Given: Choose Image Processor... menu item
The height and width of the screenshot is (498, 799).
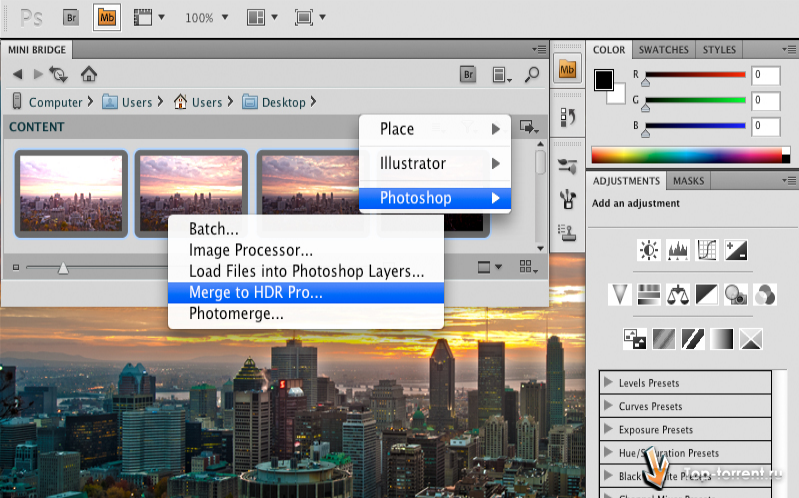Looking at the screenshot, I should (x=306, y=250).
